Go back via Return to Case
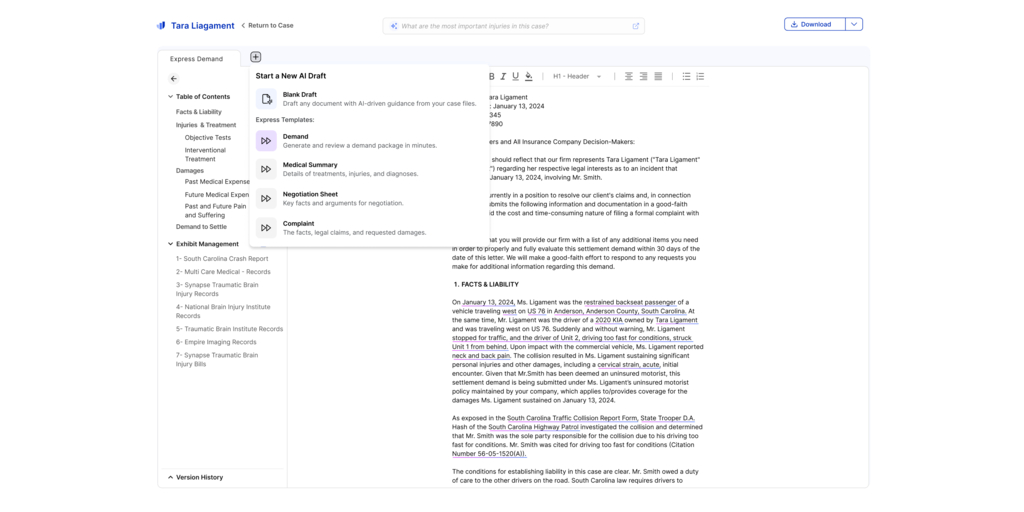The image size is (1024, 512). pyautogui.click(x=267, y=25)
